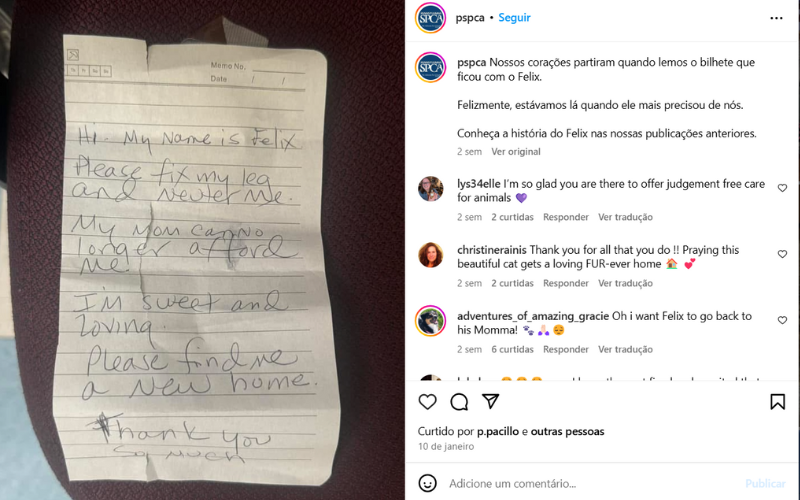800x500 pixels.
Task: Click the Adicione um comentário field
Action: tap(592, 483)
